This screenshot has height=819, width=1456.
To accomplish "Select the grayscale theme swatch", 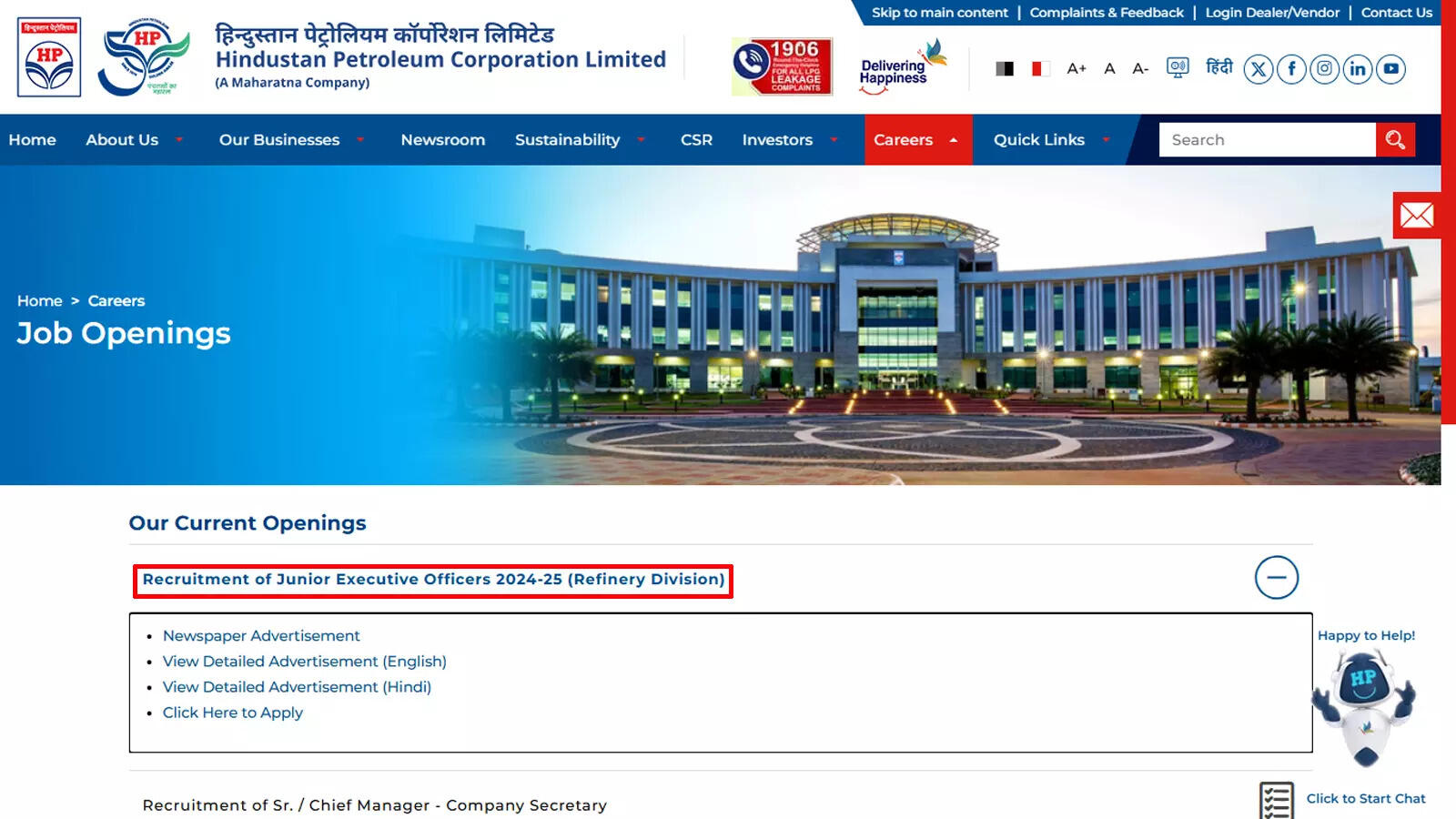I will coord(1005,67).
